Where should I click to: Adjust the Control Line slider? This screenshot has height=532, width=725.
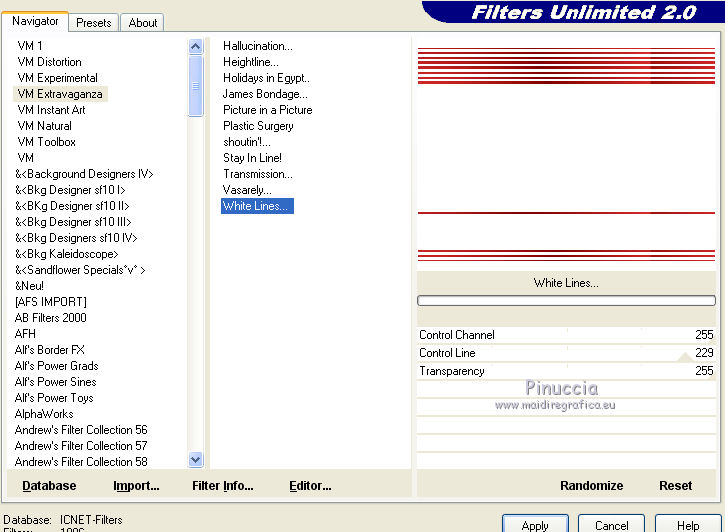tap(566, 353)
